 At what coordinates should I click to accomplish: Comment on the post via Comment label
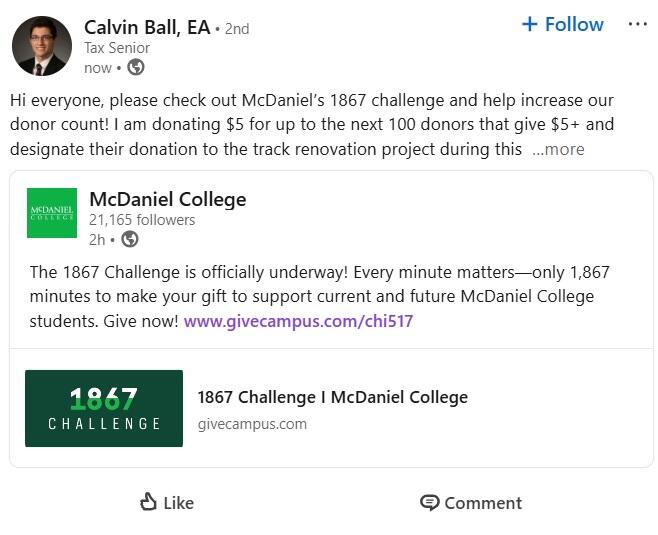(483, 503)
